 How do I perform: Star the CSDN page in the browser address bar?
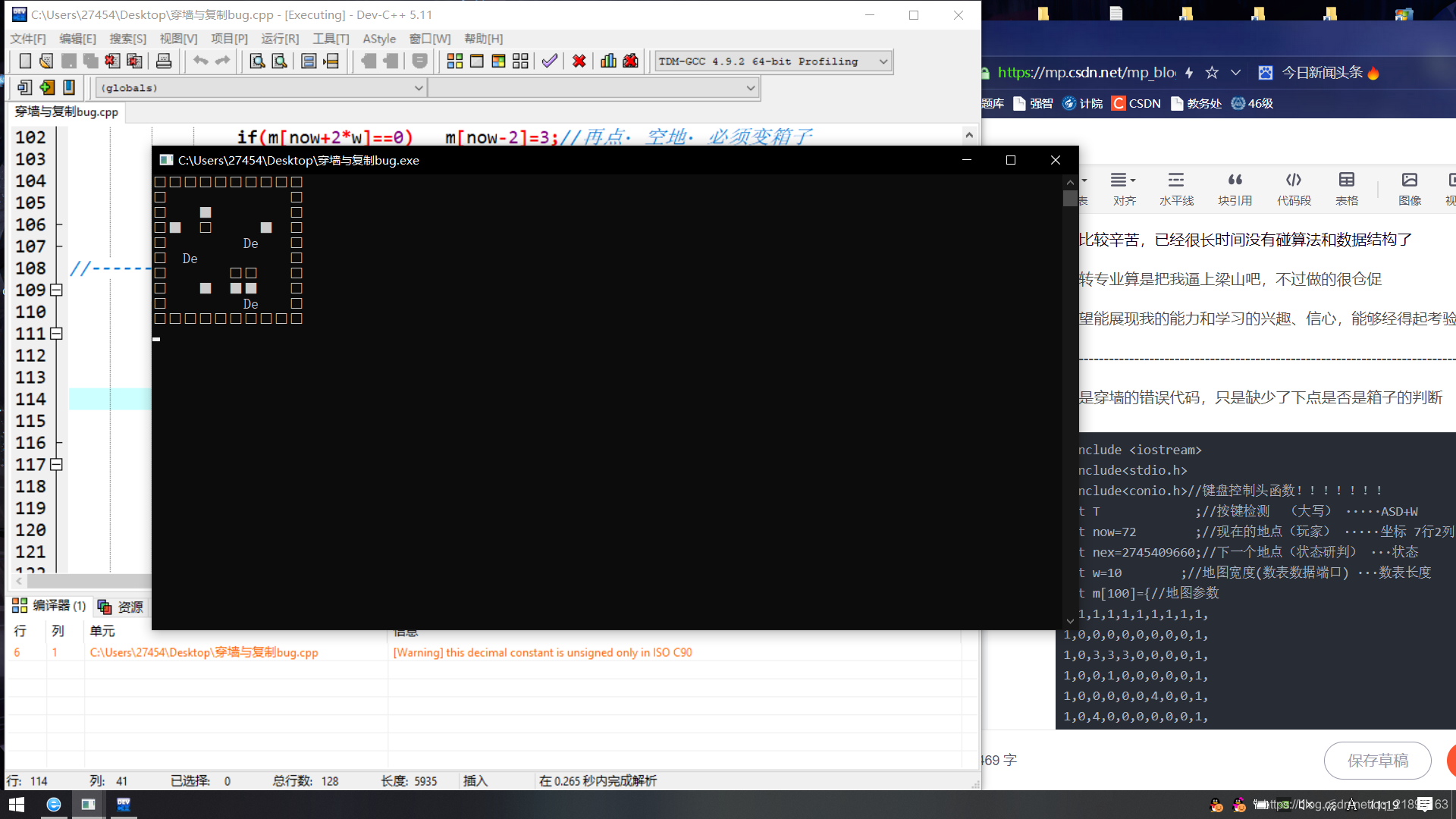click(1212, 73)
